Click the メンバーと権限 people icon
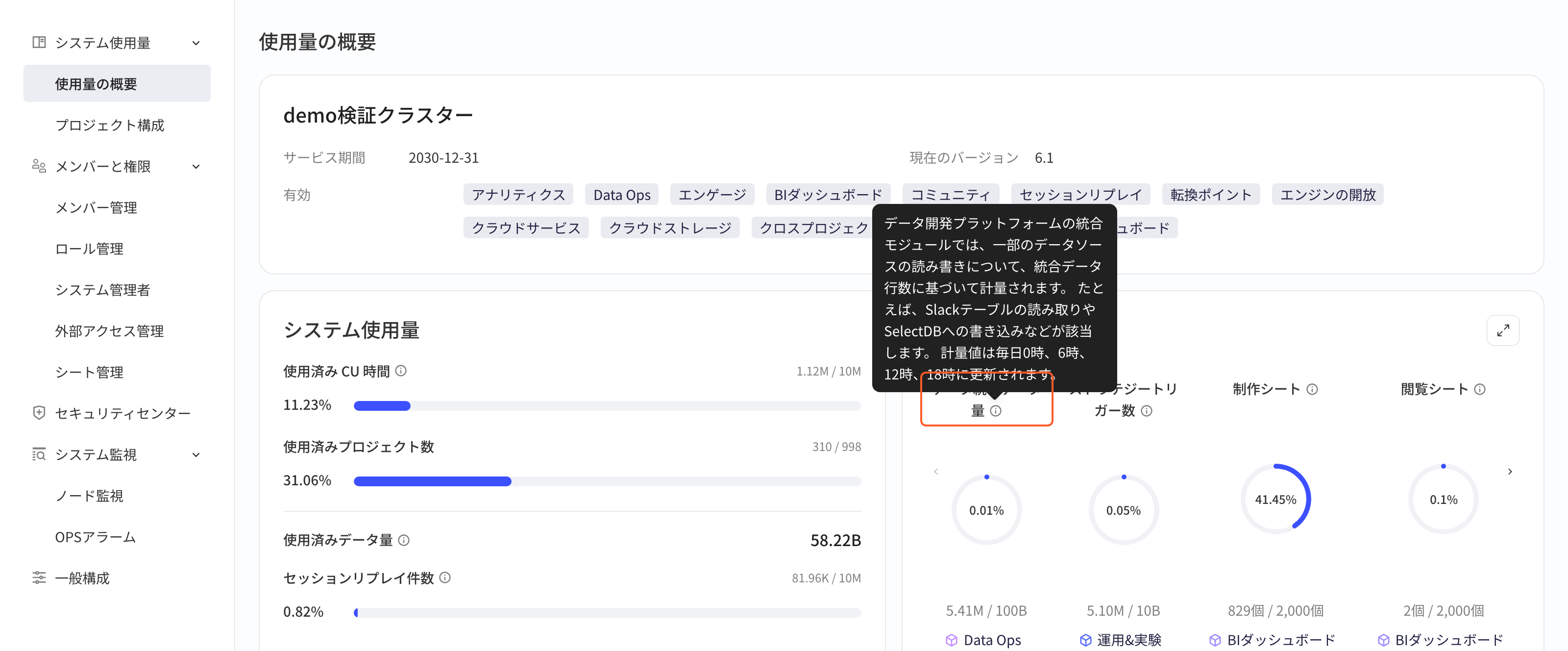This screenshot has width=1568, height=651. pos(39,166)
